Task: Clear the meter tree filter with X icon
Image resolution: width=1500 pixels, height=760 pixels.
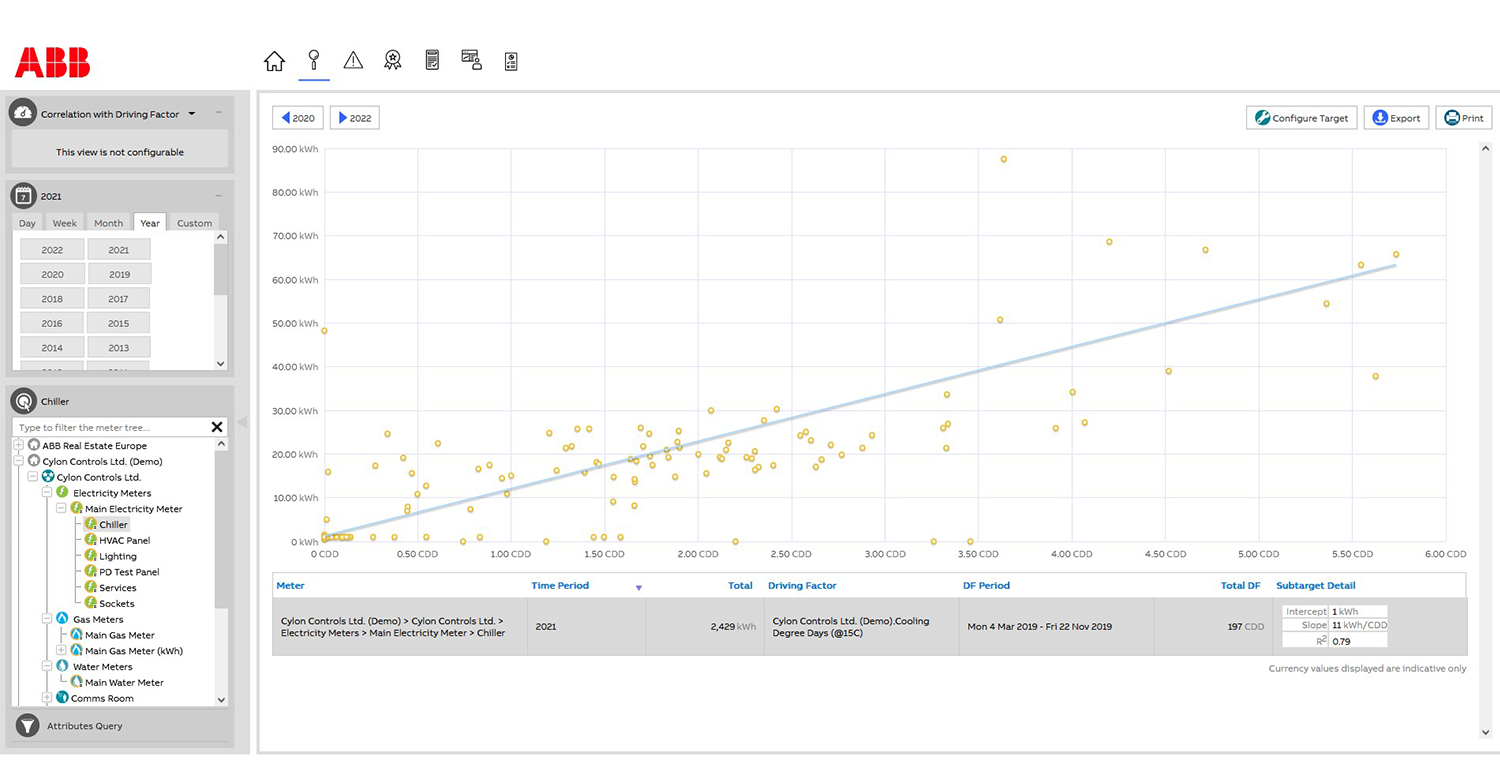Action: (x=217, y=427)
